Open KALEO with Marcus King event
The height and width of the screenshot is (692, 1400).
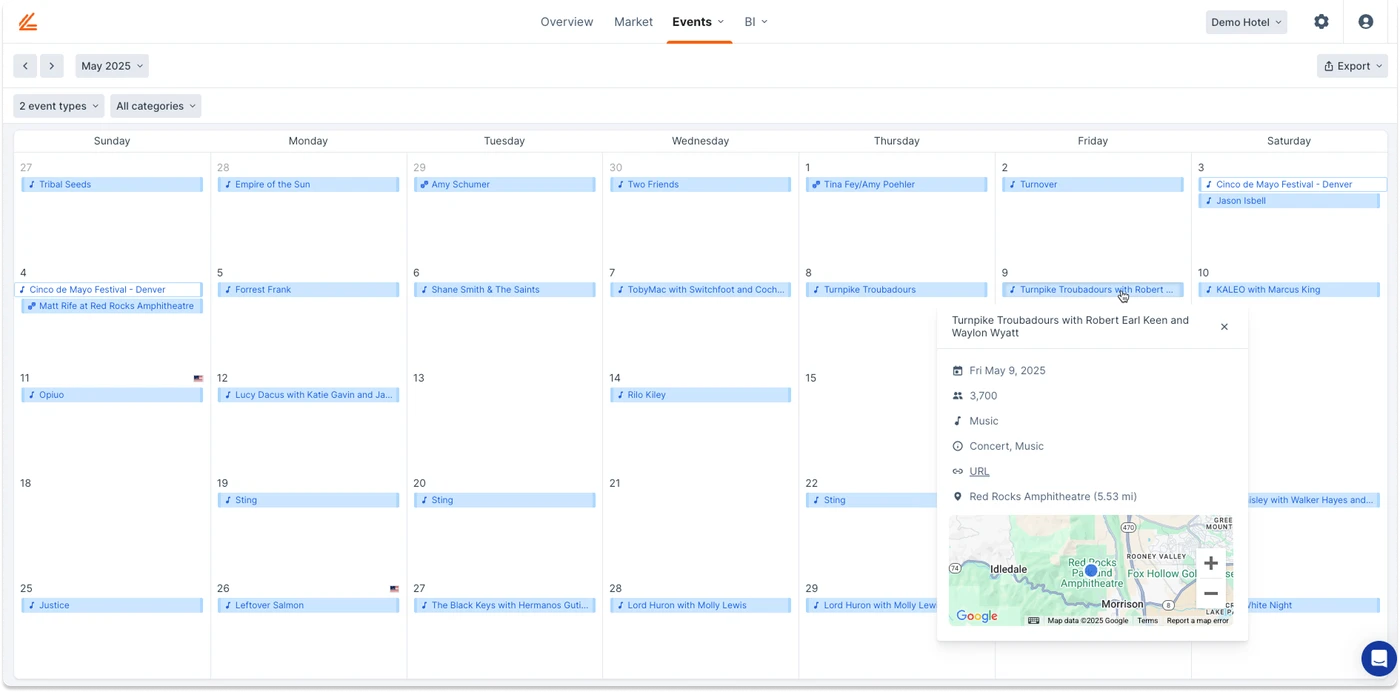pos(1288,290)
